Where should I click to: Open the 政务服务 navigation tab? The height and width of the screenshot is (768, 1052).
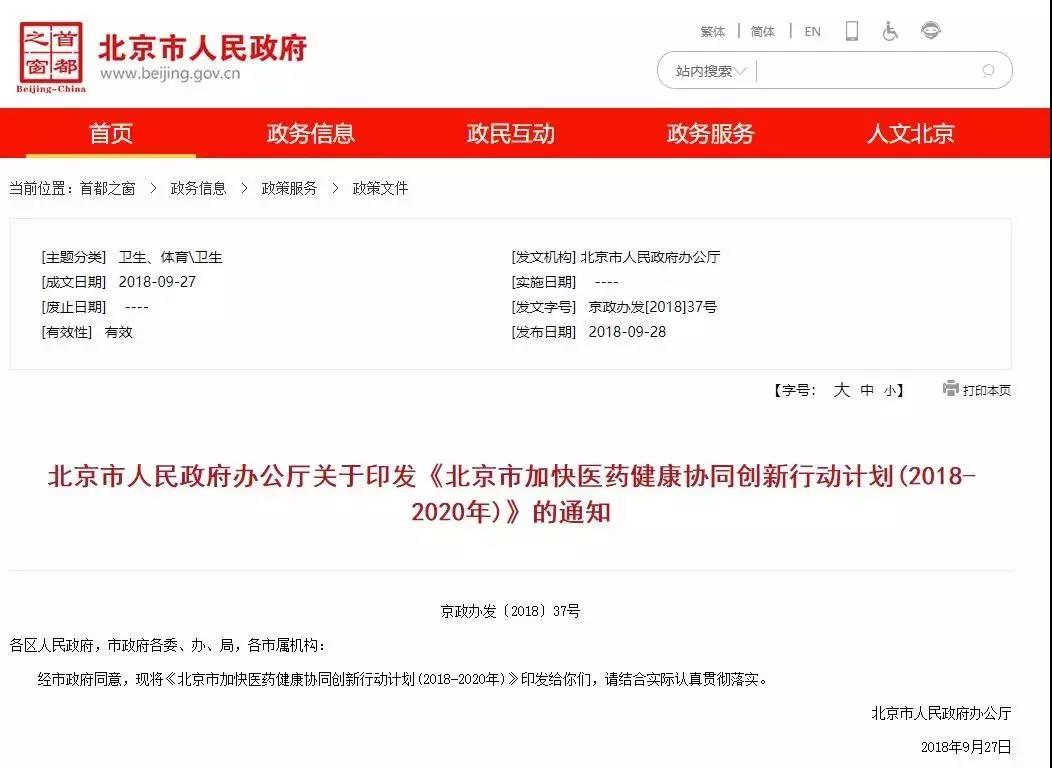[x=711, y=133]
